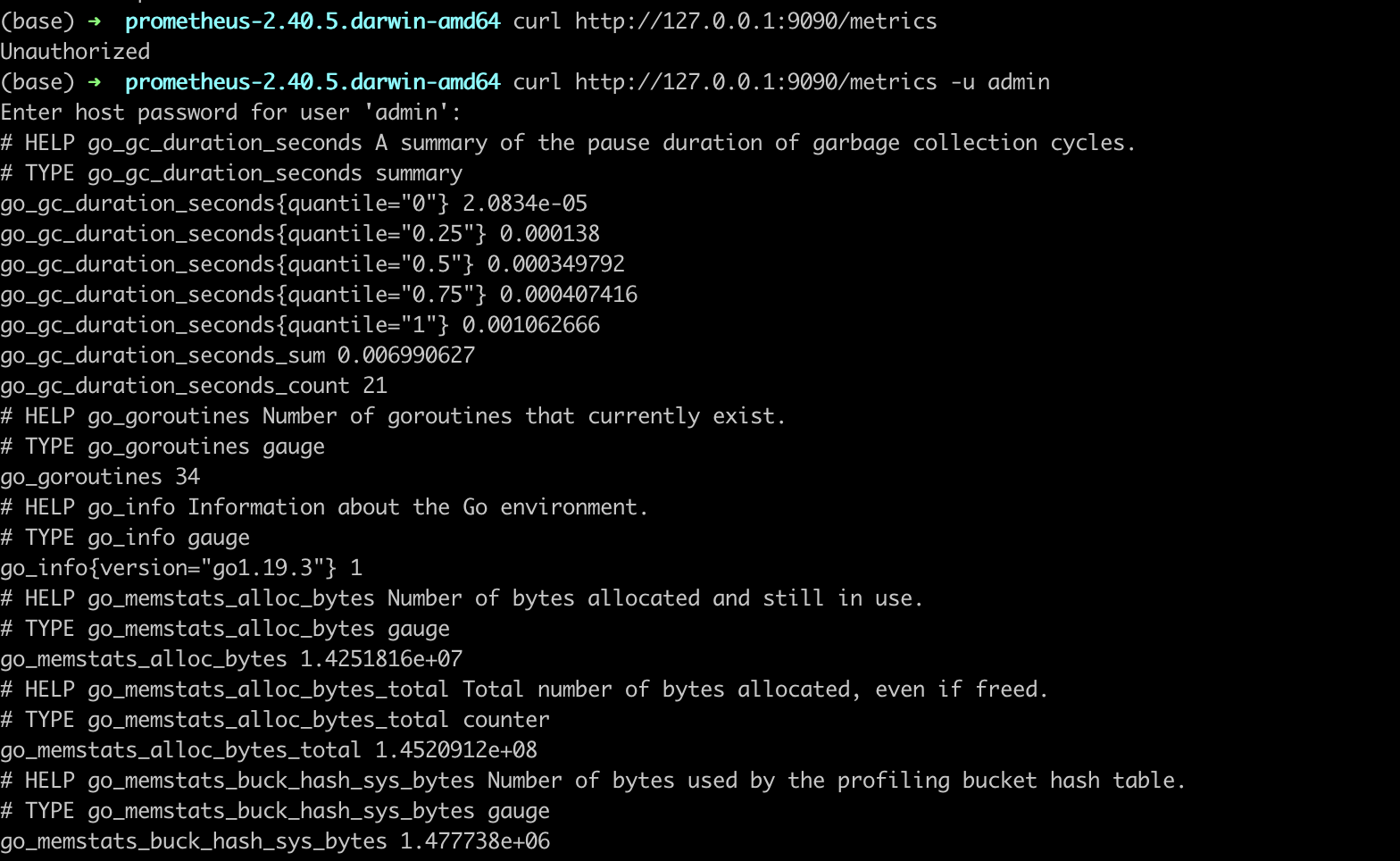Click the green arrow on second prompt line
Image resolution: width=1400 pixels, height=861 pixels.
pyautogui.click(x=95, y=82)
